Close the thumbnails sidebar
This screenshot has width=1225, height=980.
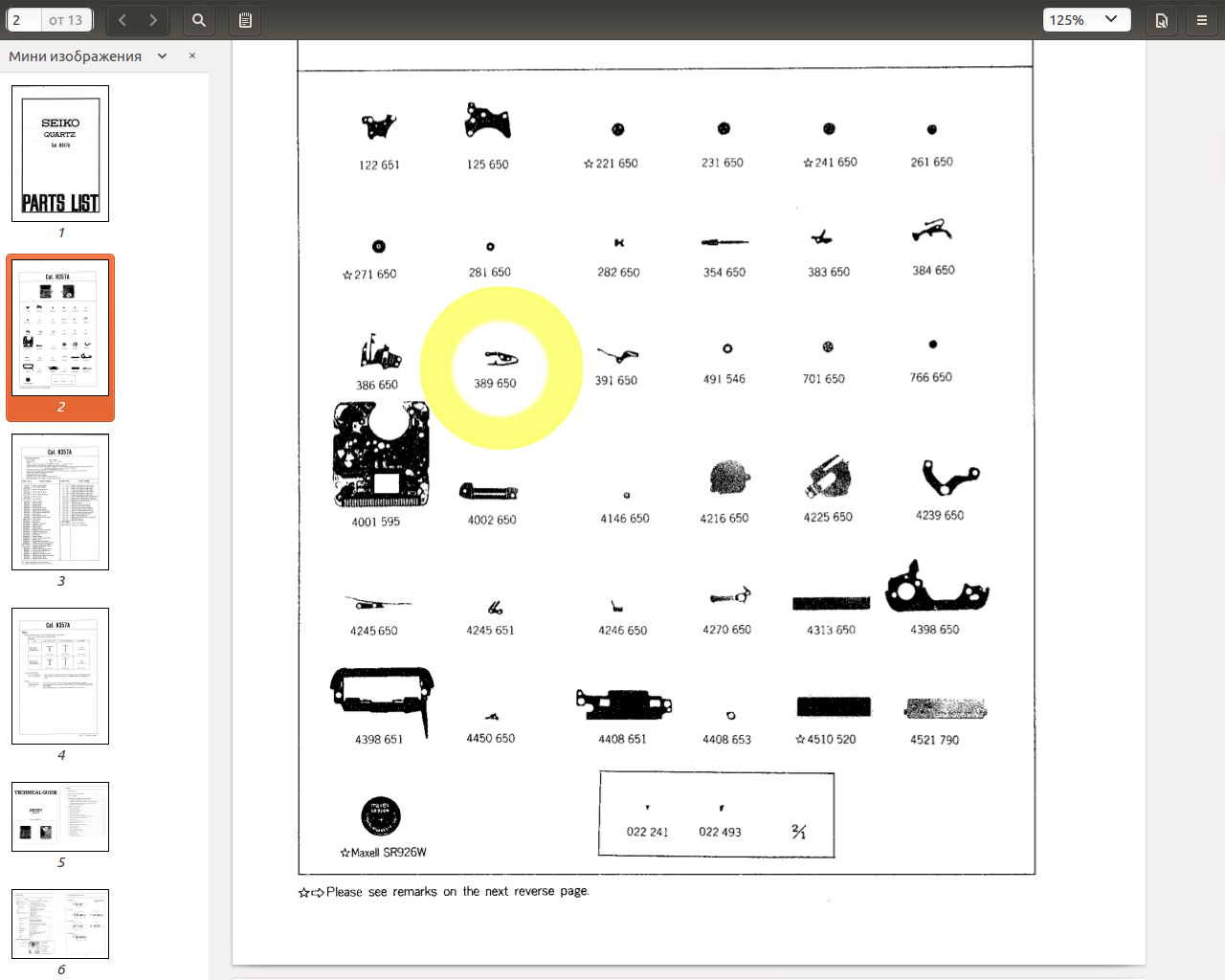(x=192, y=56)
